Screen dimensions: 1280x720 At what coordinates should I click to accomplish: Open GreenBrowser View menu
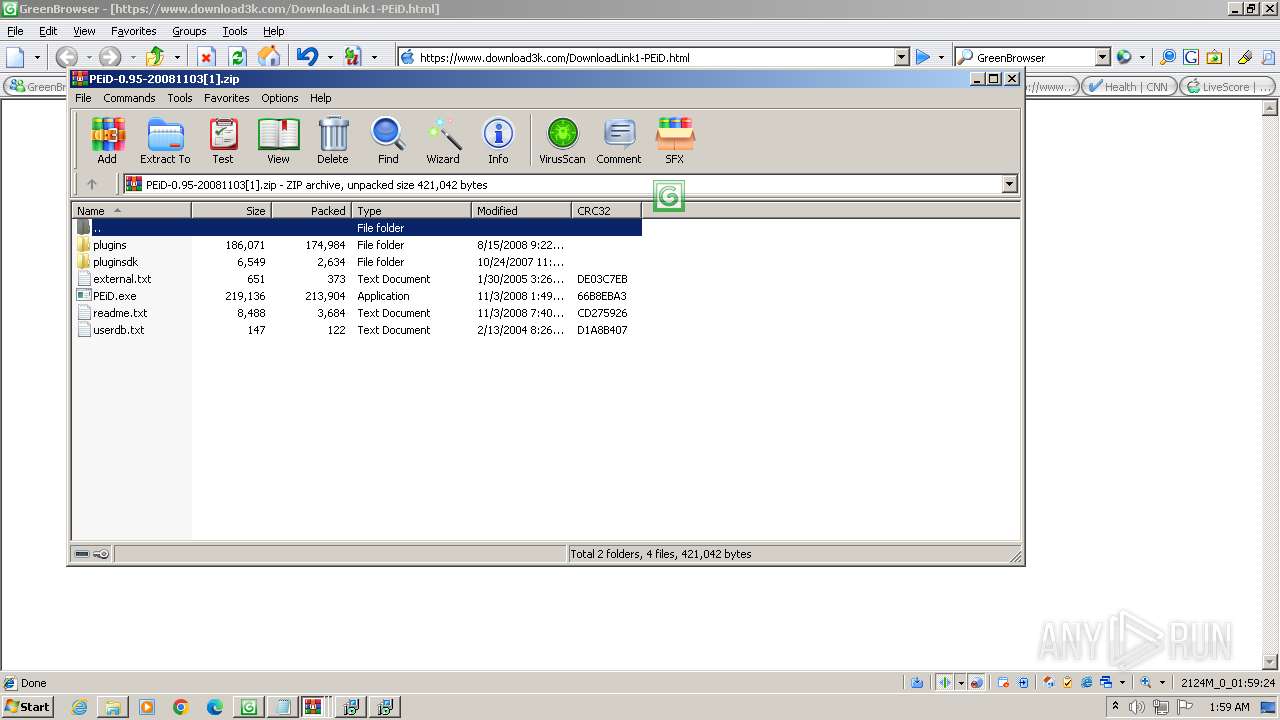click(84, 31)
